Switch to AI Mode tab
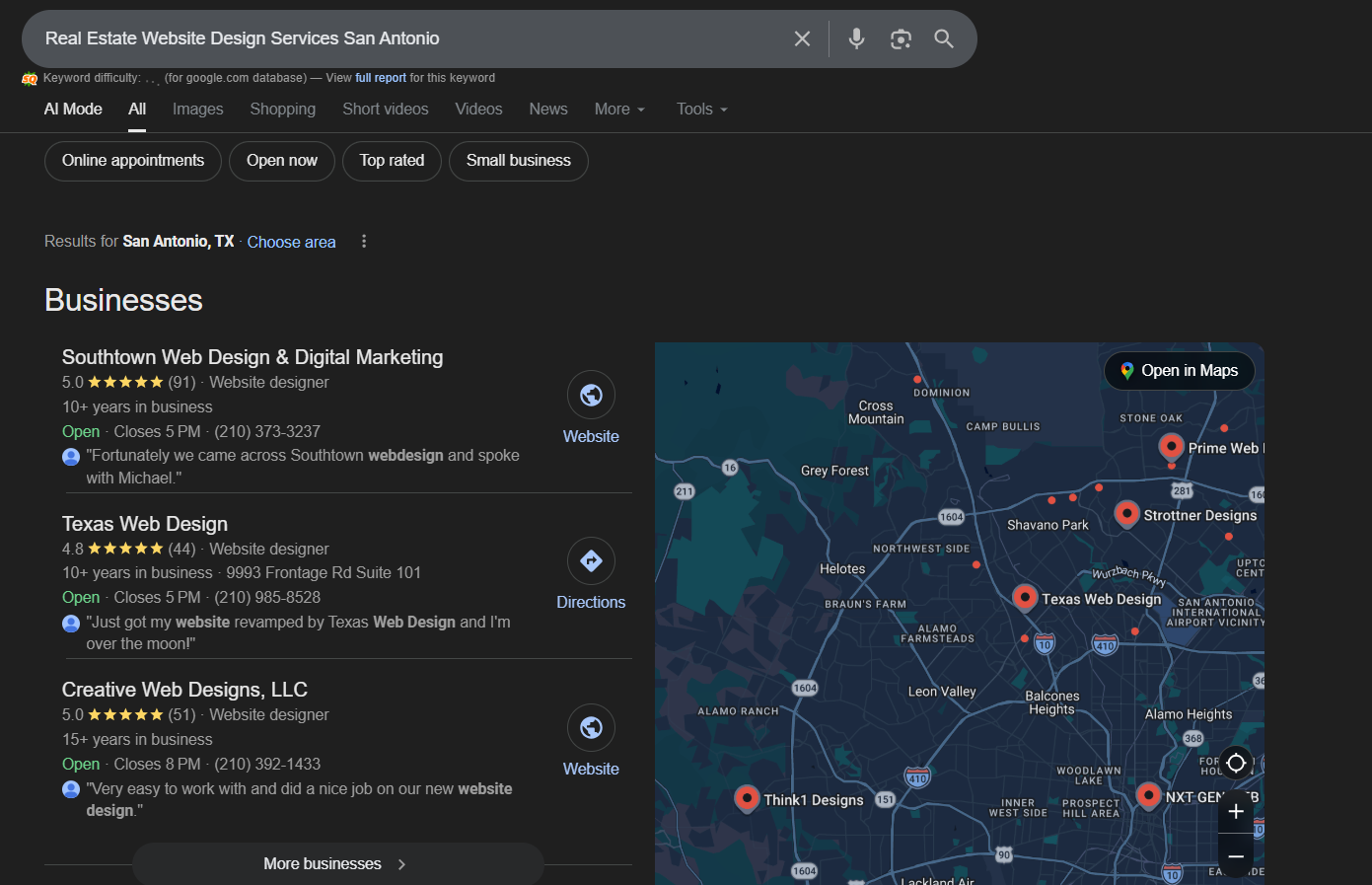 (73, 110)
